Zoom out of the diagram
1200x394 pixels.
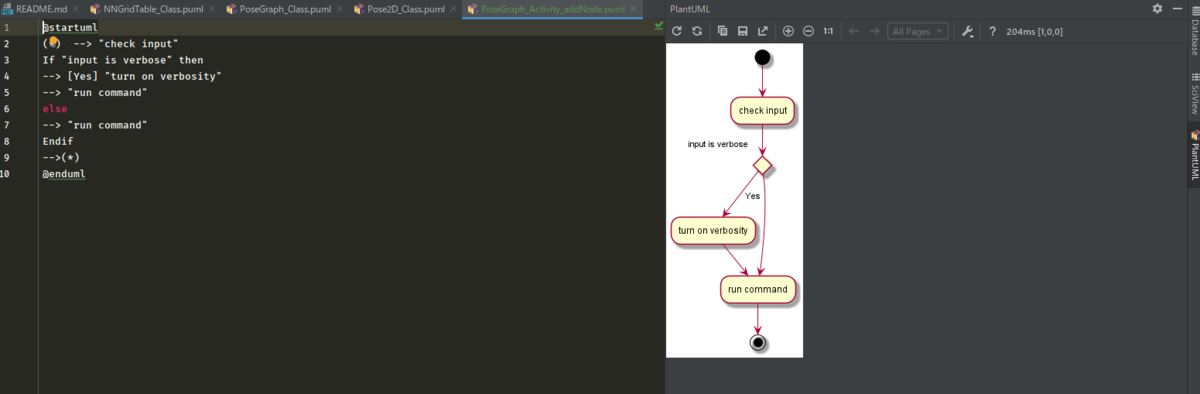[808, 31]
